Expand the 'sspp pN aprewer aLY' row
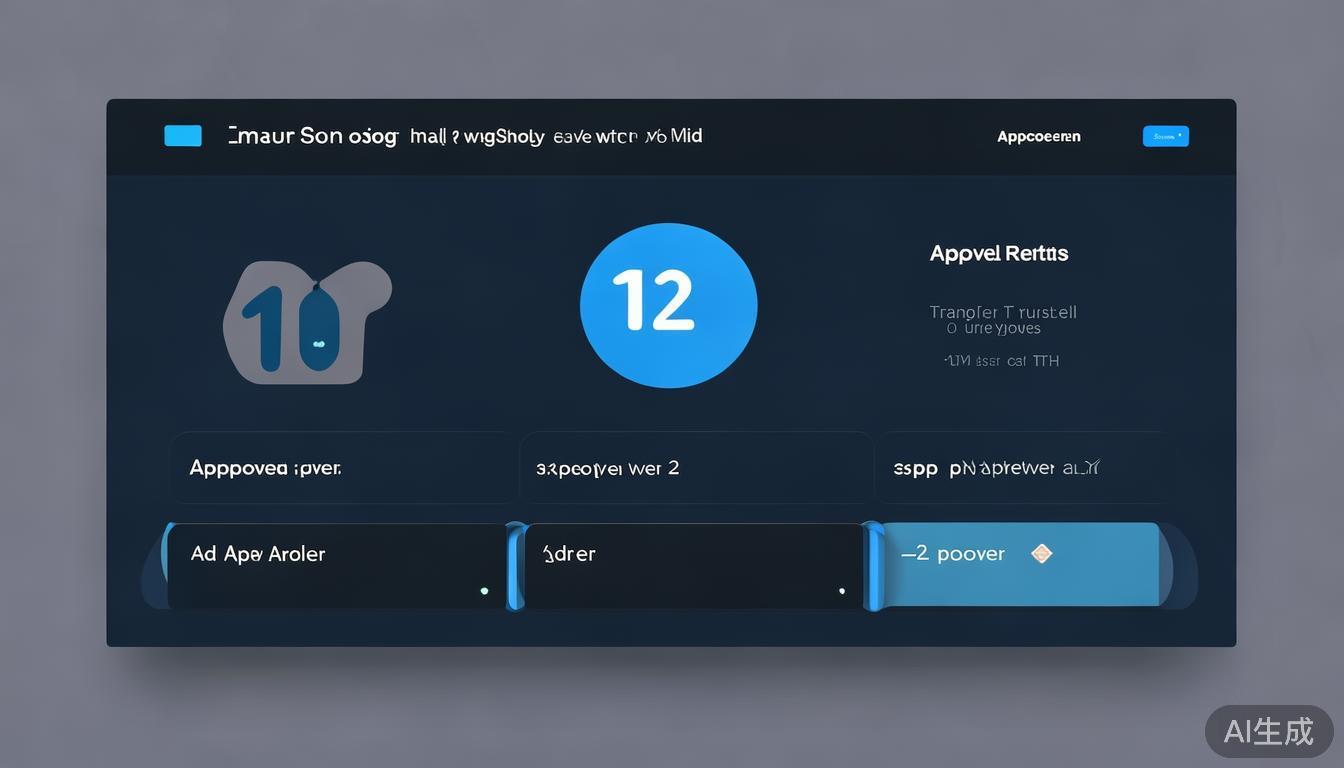The image size is (1344, 768). [x=1020, y=468]
